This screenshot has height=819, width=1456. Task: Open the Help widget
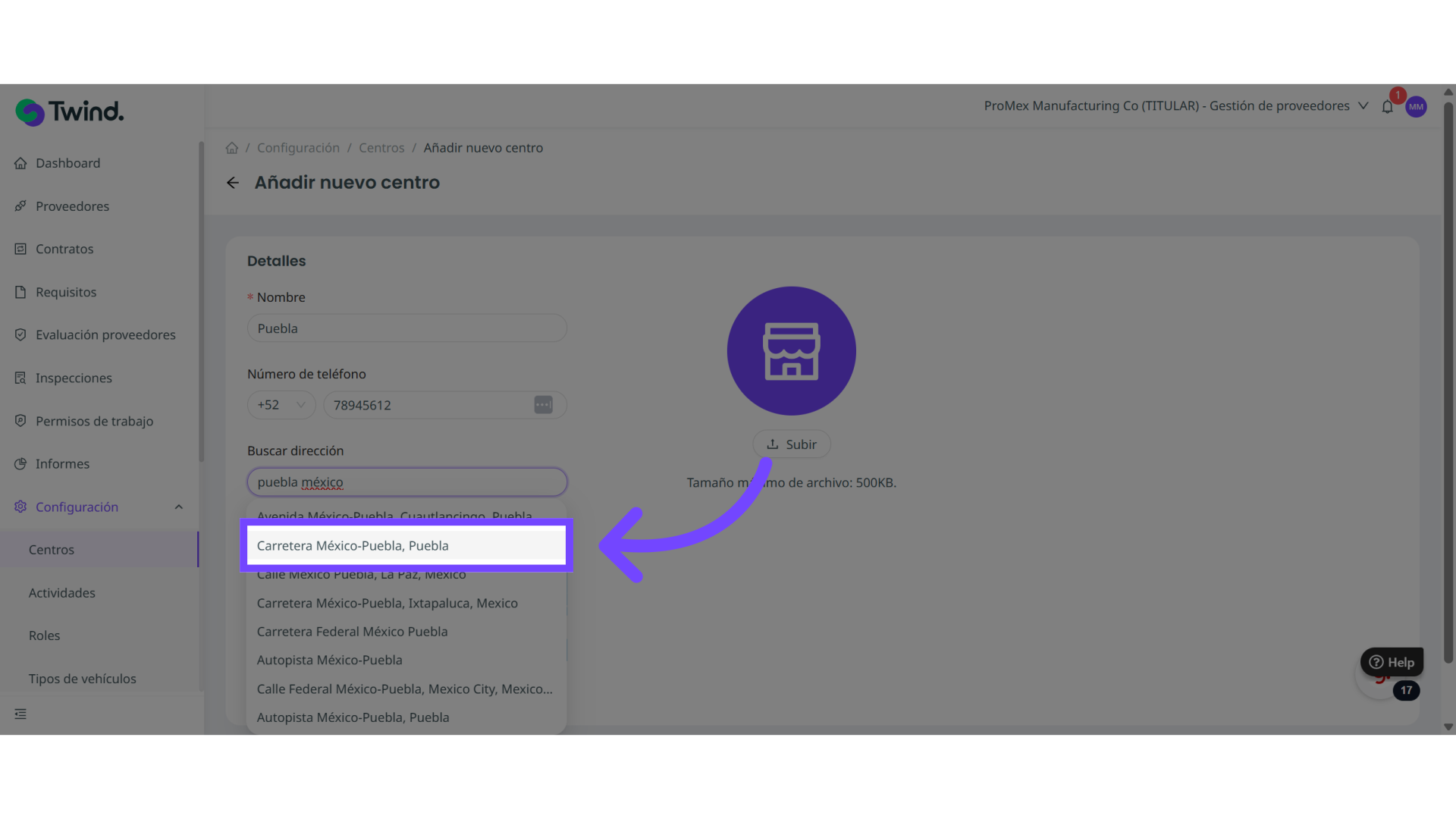[x=1392, y=662]
